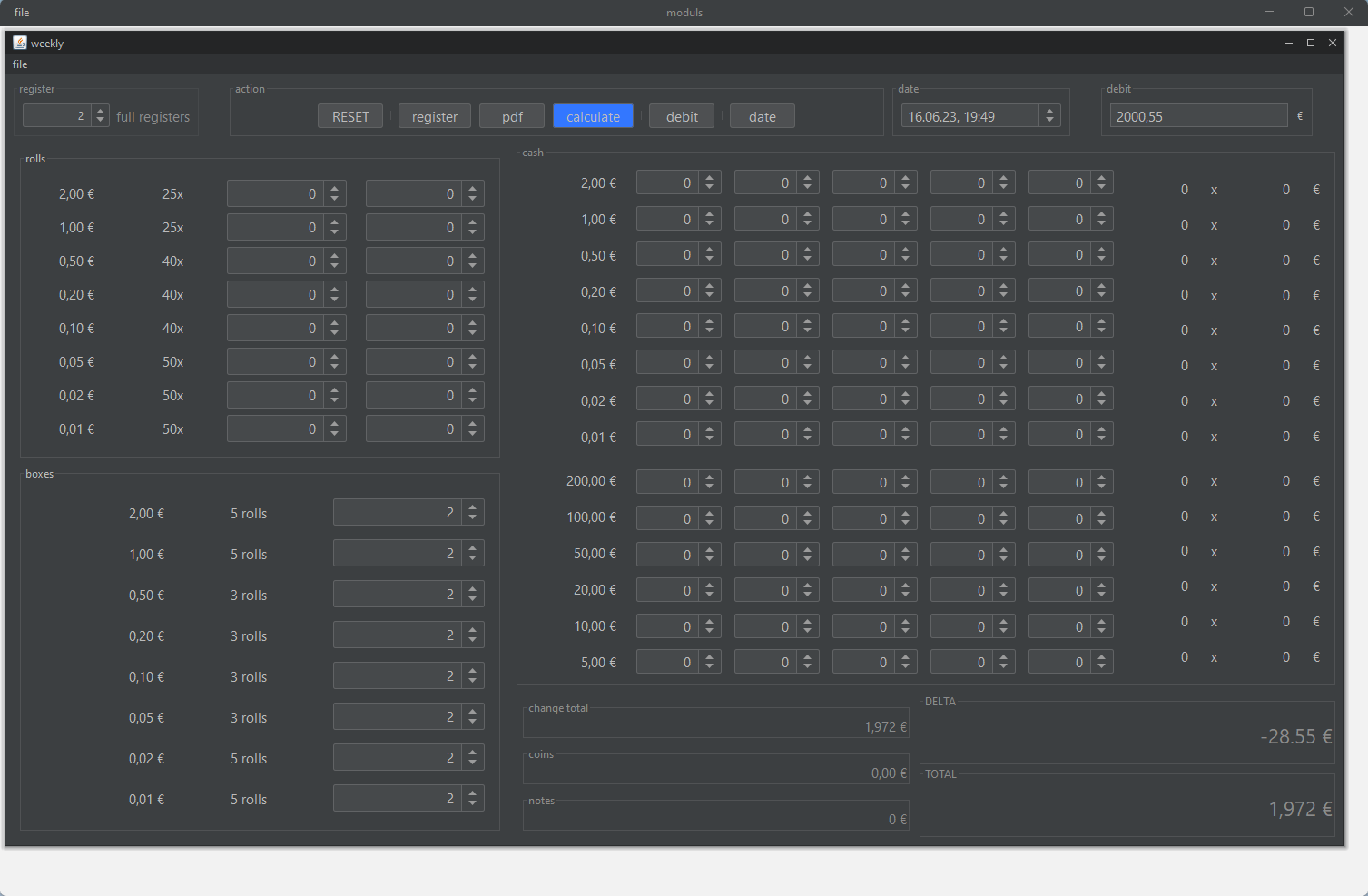Click the coins value 0,00 €

(x=889, y=773)
